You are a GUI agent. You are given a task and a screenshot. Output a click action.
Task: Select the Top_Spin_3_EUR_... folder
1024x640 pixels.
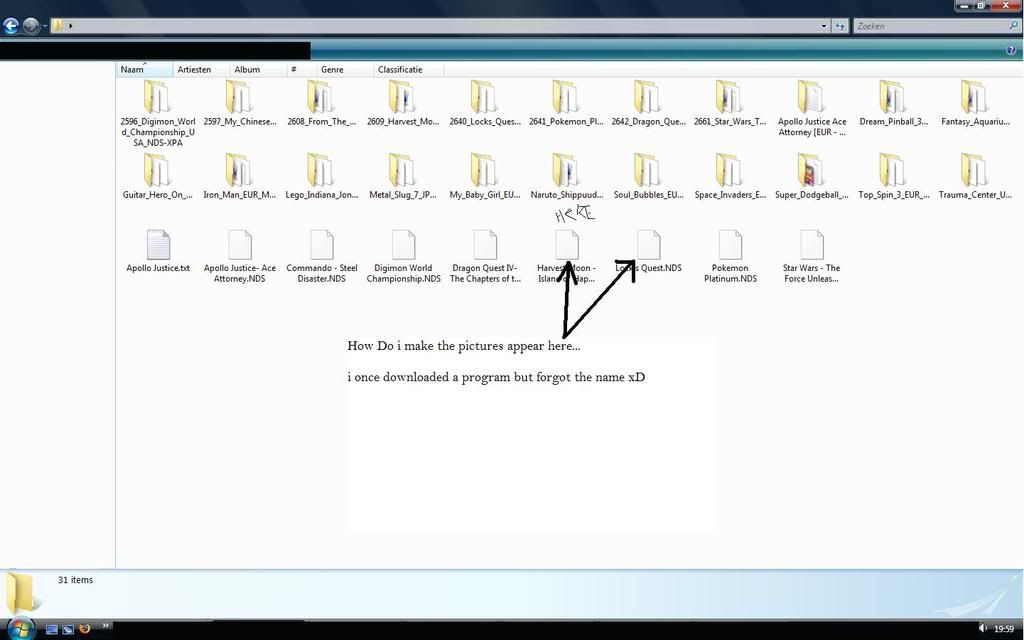[893, 176]
